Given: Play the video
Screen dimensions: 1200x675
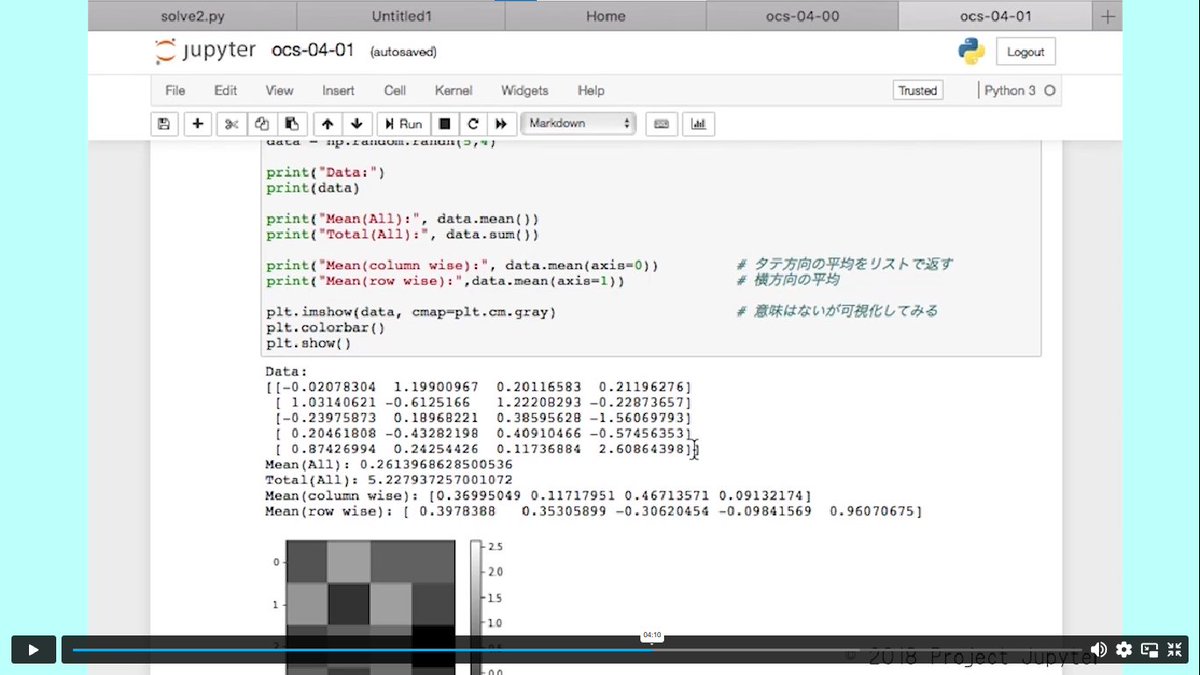Looking at the screenshot, I should pos(33,649).
